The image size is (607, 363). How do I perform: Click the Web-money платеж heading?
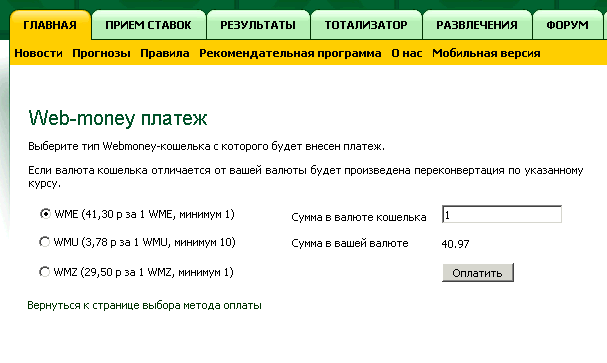pyautogui.click(x=118, y=118)
